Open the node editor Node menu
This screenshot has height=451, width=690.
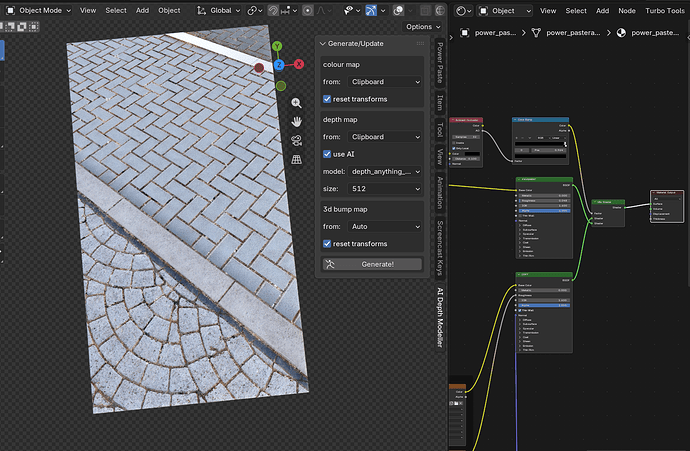click(x=627, y=11)
